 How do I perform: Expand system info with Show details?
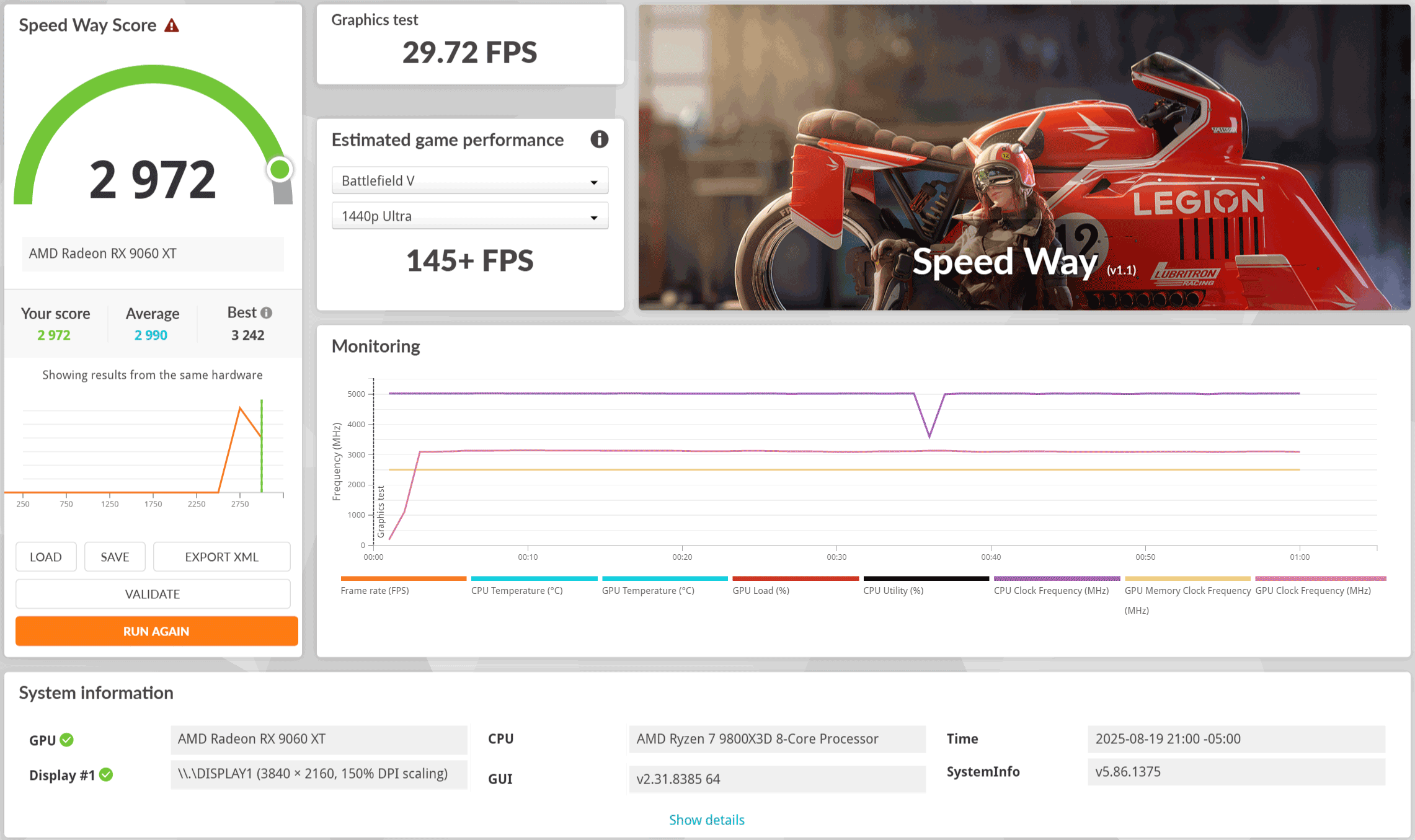coord(706,820)
